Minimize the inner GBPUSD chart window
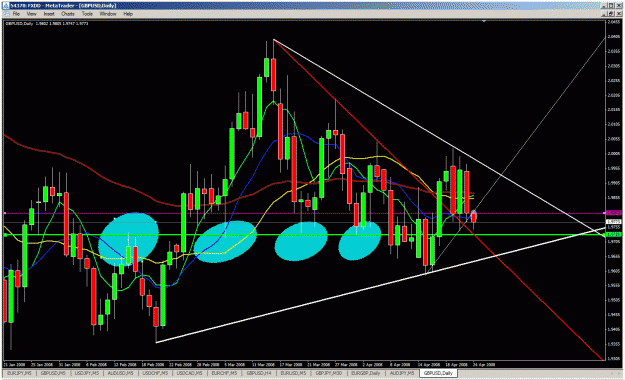The height and width of the screenshot is (380, 625). click(605, 14)
